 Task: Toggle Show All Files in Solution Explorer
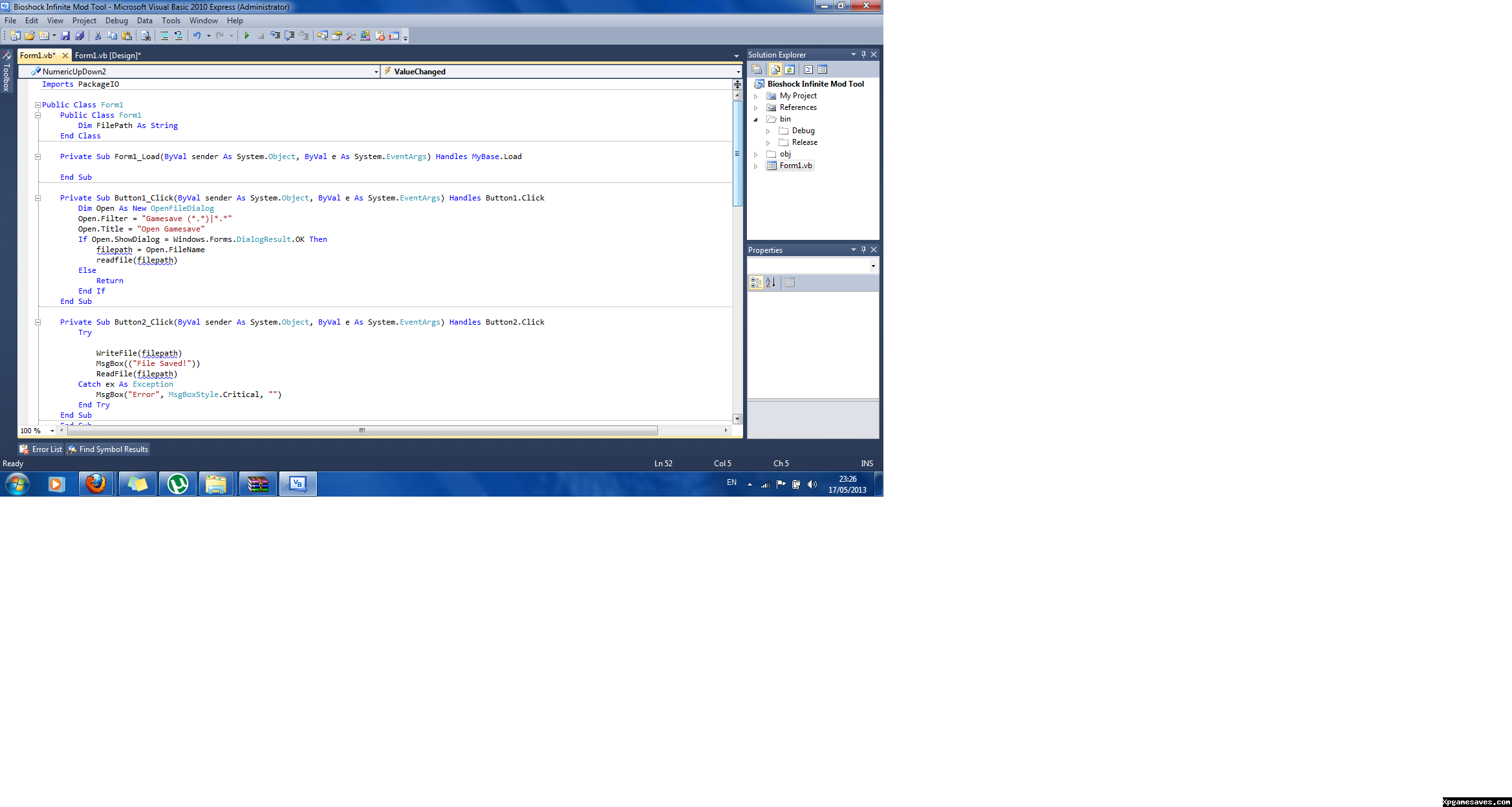775,69
